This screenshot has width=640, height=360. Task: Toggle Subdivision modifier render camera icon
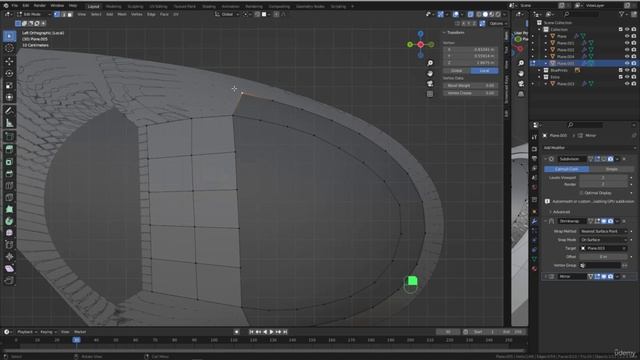(x=610, y=159)
